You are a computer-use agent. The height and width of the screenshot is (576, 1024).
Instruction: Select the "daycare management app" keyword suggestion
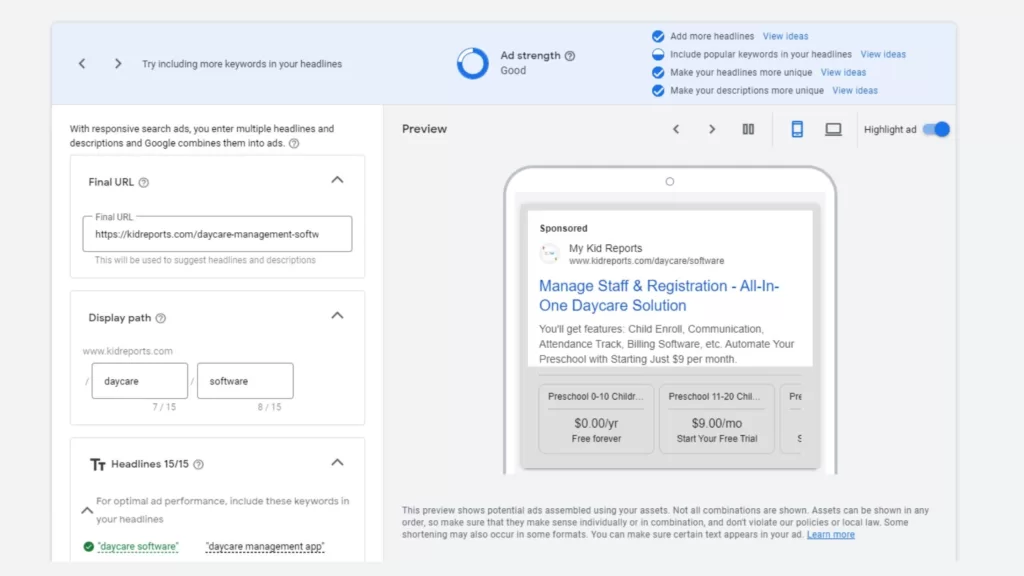tap(265, 547)
